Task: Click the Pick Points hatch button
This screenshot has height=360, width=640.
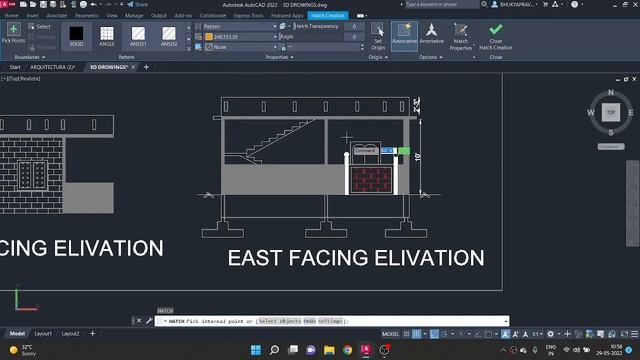Action: pyautogui.click(x=13, y=33)
